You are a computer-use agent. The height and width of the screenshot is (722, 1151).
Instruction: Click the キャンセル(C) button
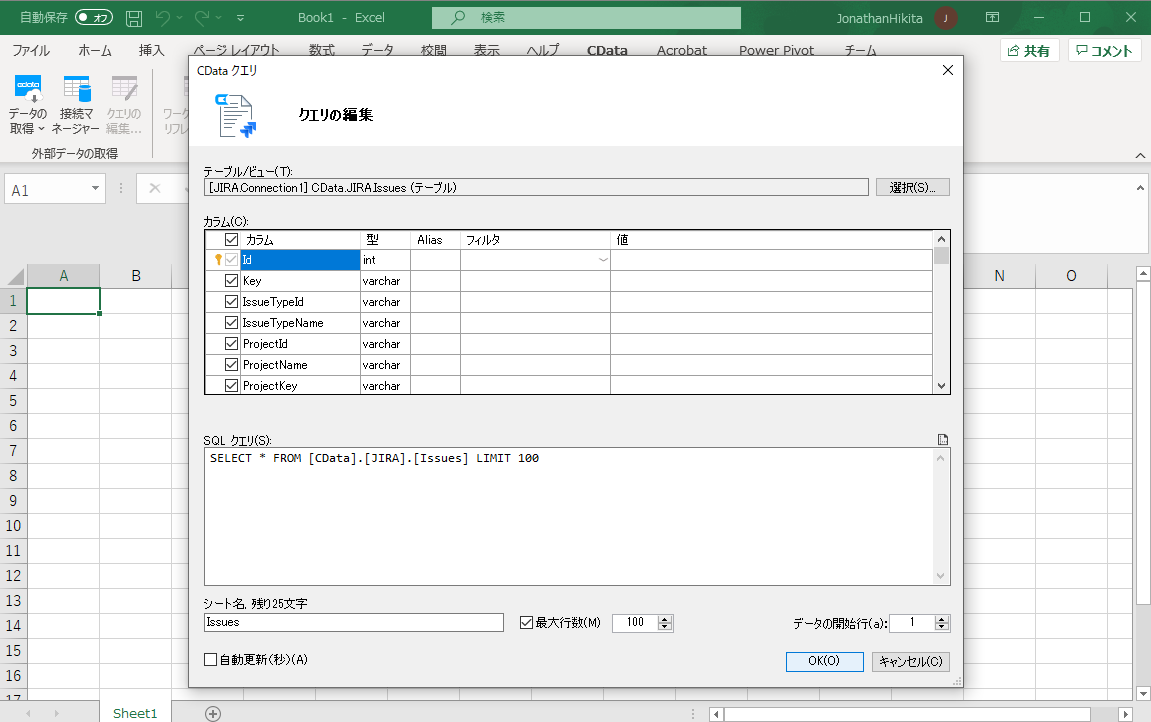coord(911,661)
